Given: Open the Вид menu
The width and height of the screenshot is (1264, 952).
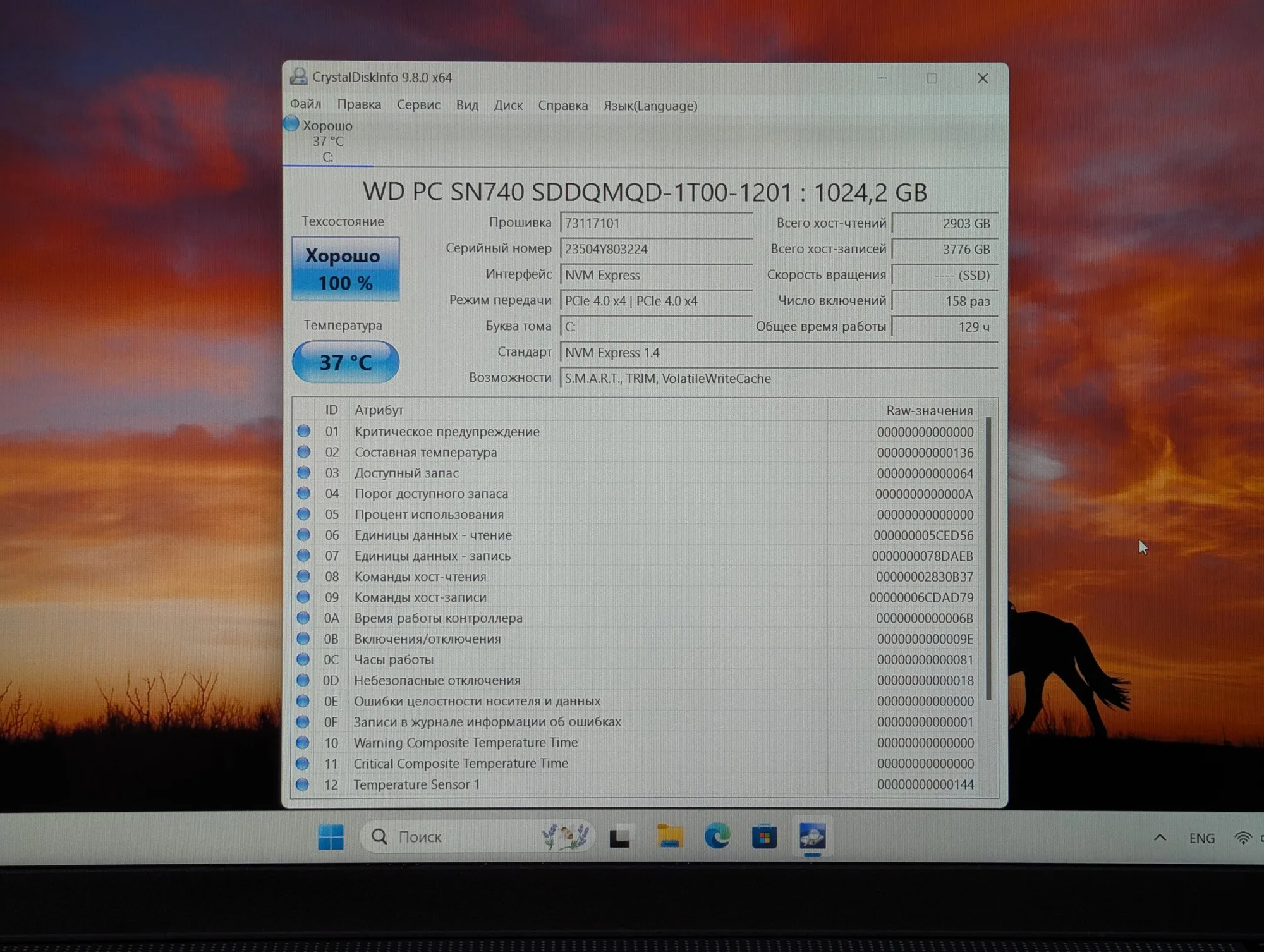Looking at the screenshot, I should [x=467, y=105].
